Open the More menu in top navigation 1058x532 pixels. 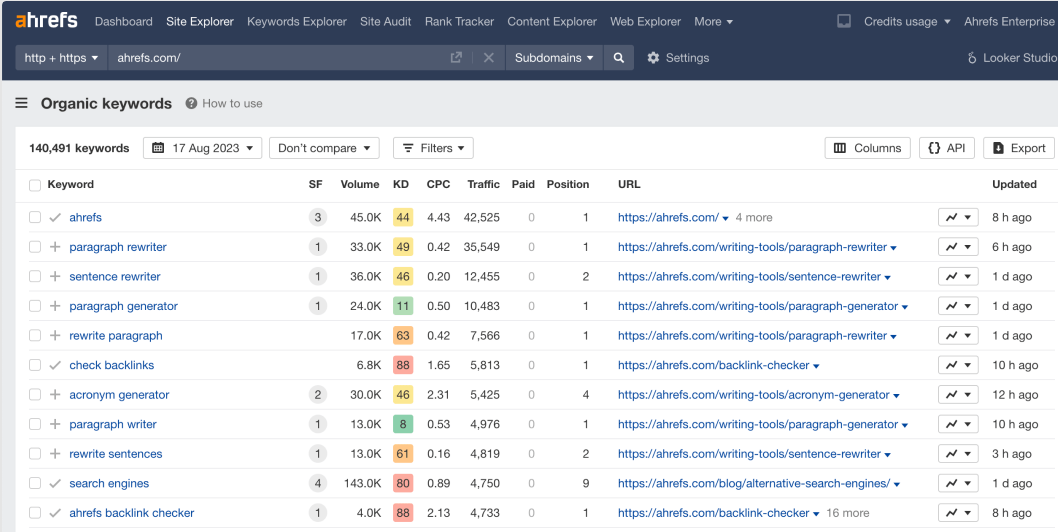coord(713,22)
